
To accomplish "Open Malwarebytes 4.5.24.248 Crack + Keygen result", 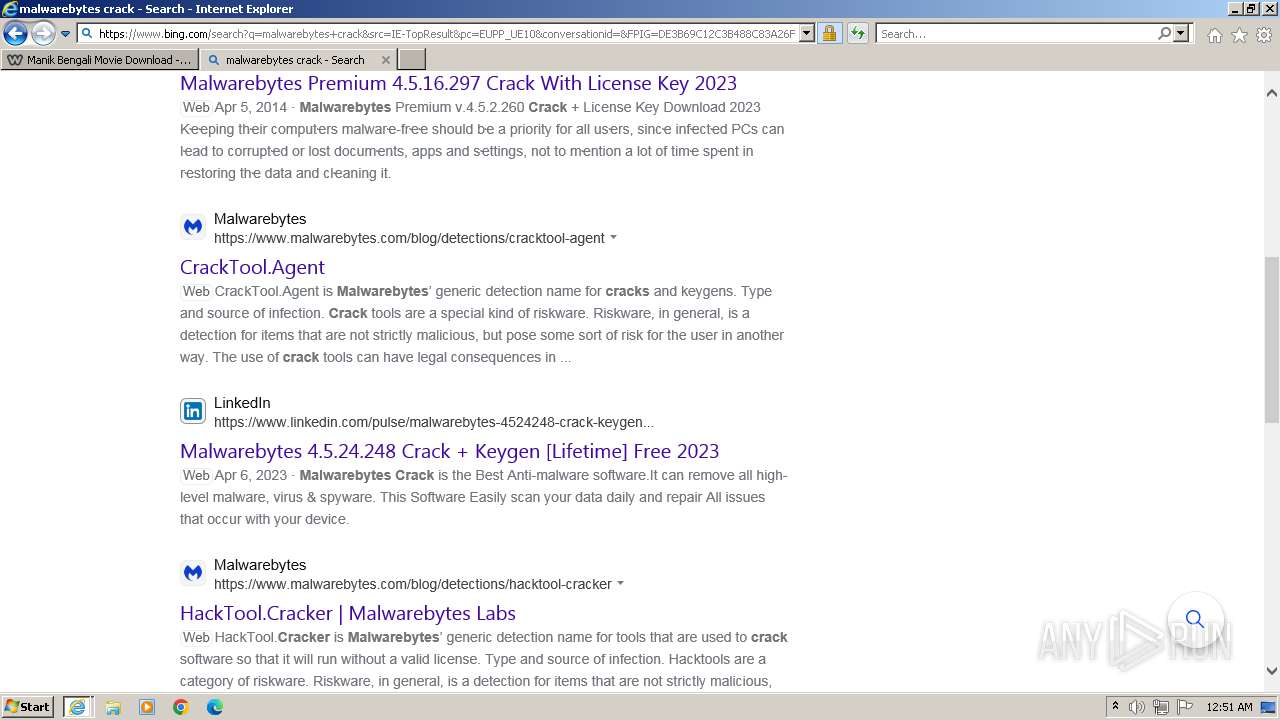I will 450,451.
